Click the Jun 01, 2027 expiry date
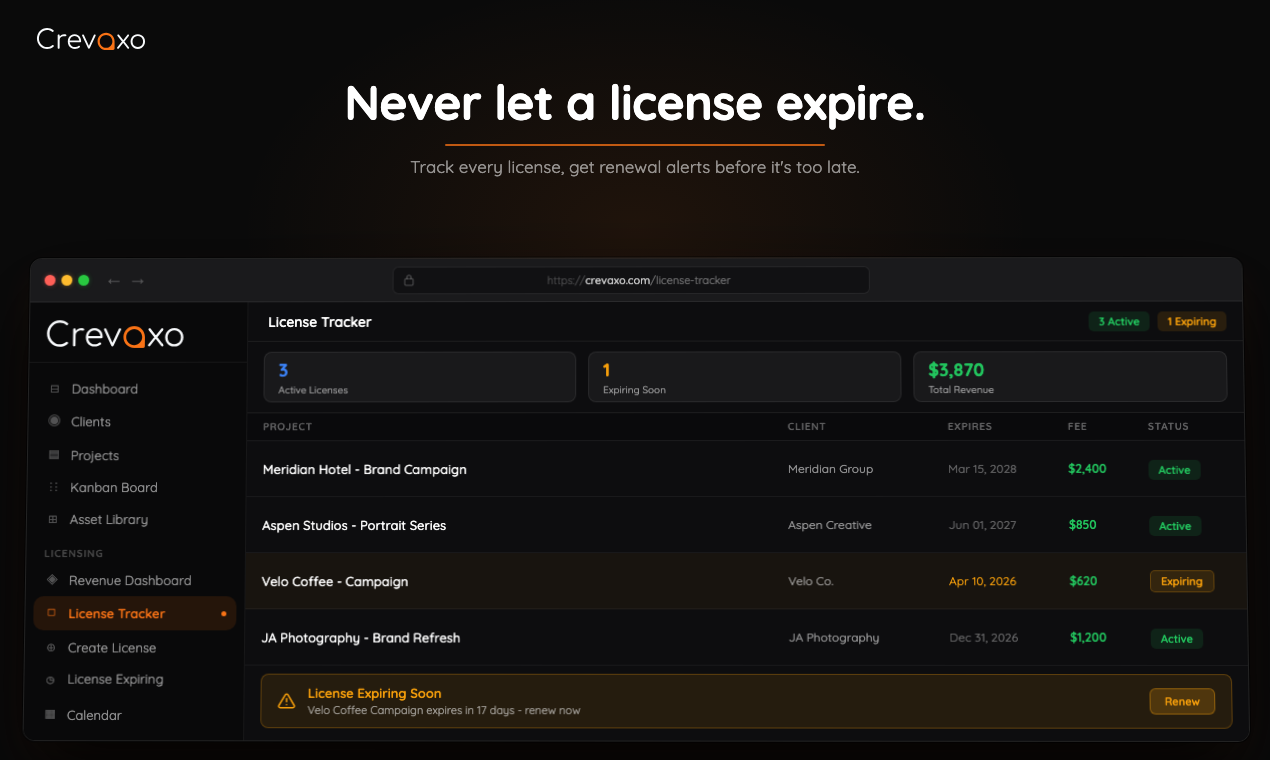This screenshot has height=760, width=1270. tap(983, 525)
